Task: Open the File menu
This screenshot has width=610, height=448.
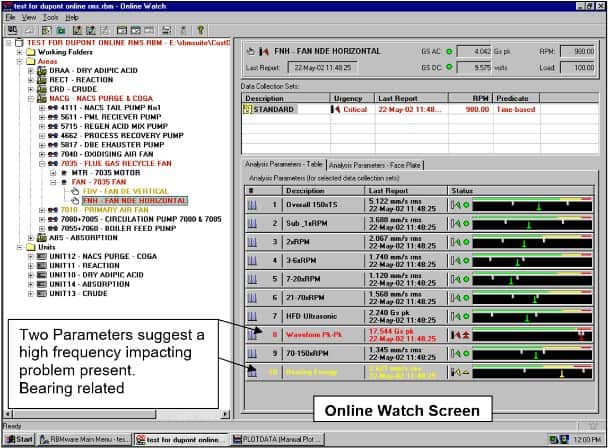Action: 11,18
